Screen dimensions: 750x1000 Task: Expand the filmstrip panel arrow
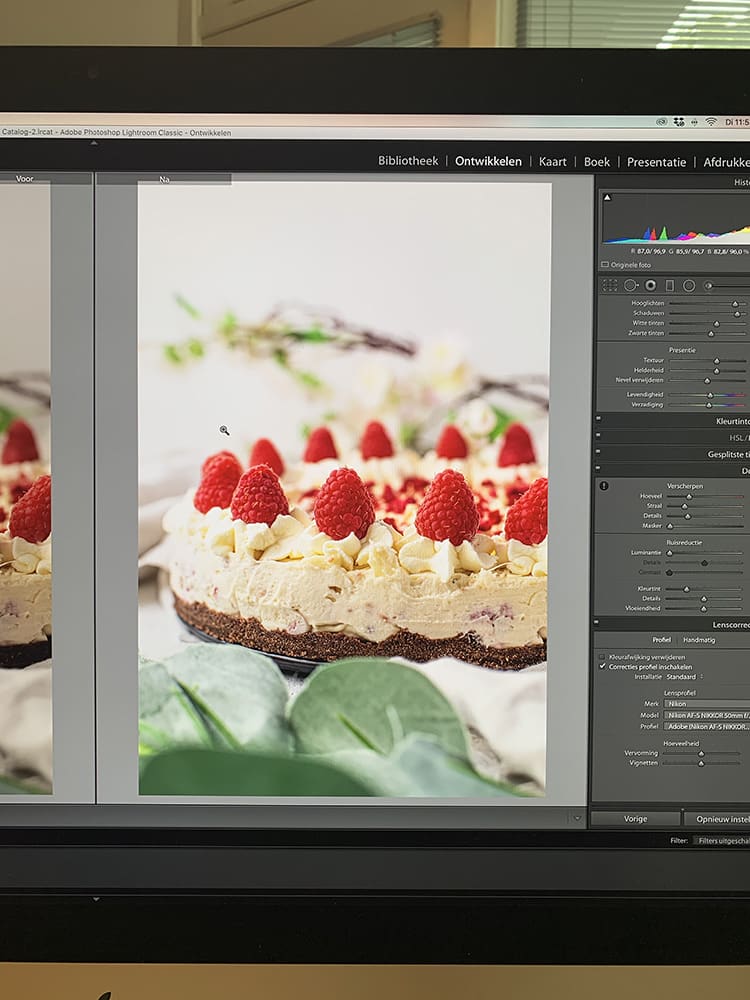coord(96,899)
